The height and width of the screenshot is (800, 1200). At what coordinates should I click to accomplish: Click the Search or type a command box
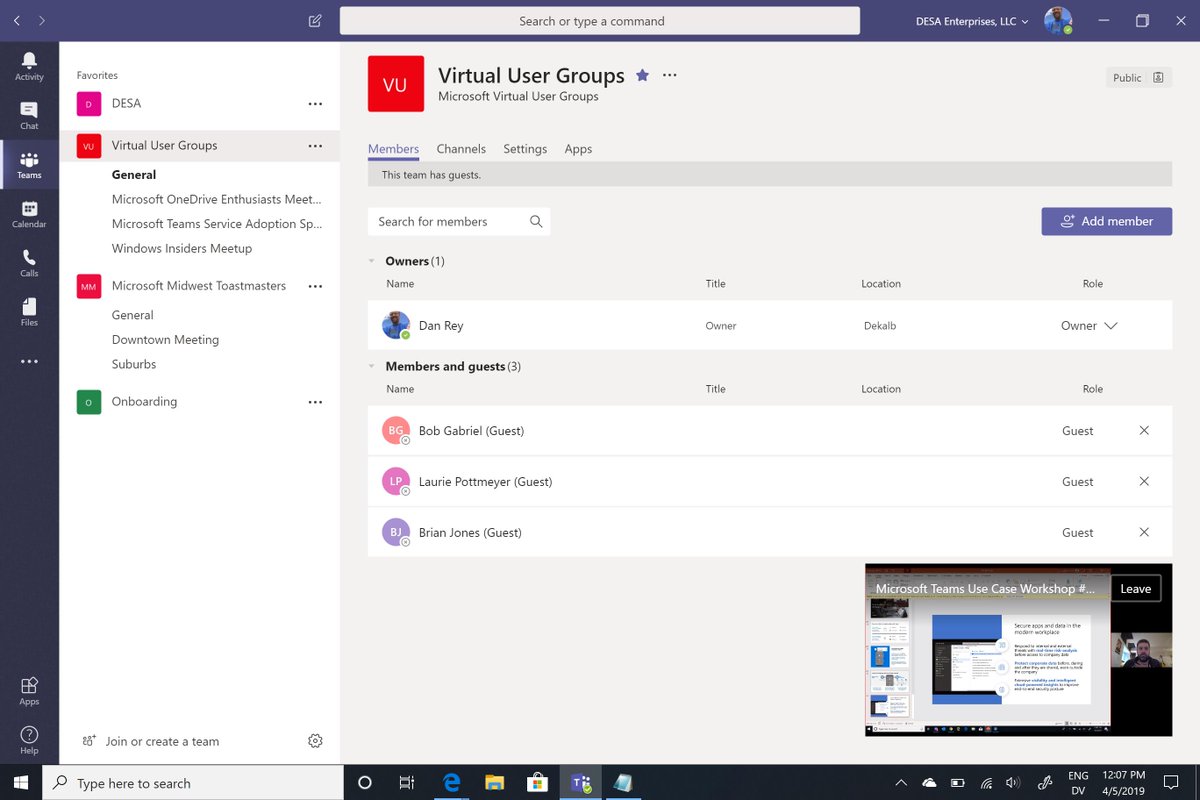pos(600,21)
